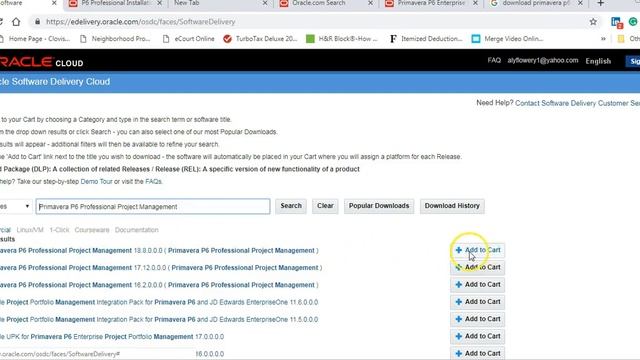Click the site lock icon
The height and width of the screenshot is (360, 640).
pyautogui.click(x=37, y=22)
